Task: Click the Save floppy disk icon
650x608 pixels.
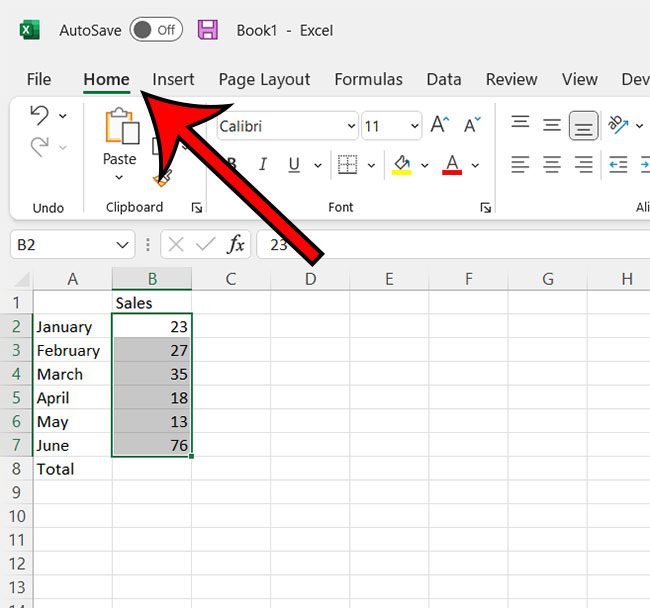Action: tap(208, 30)
